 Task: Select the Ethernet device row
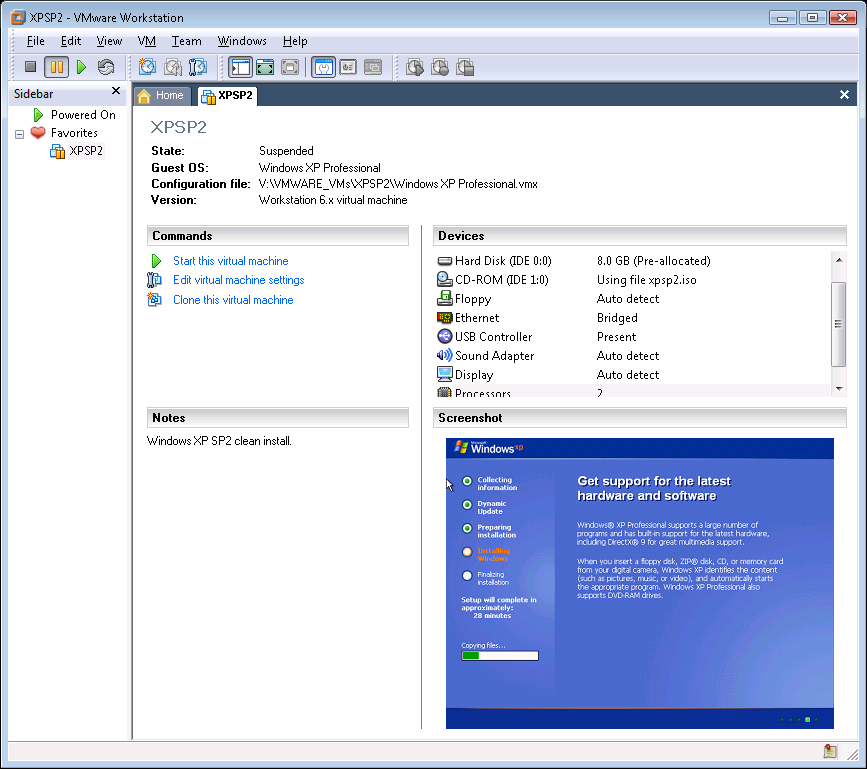pyautogui.click(x=631, y=318)
